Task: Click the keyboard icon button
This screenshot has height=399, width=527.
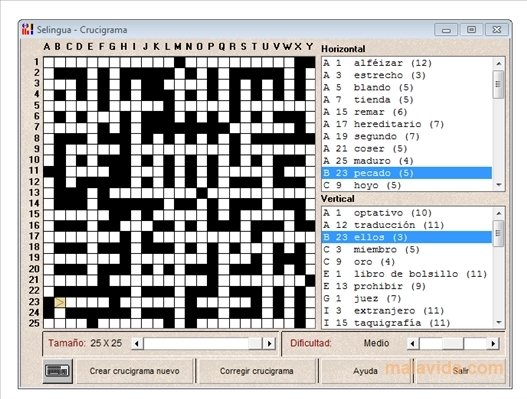Action: pos(58,371)
